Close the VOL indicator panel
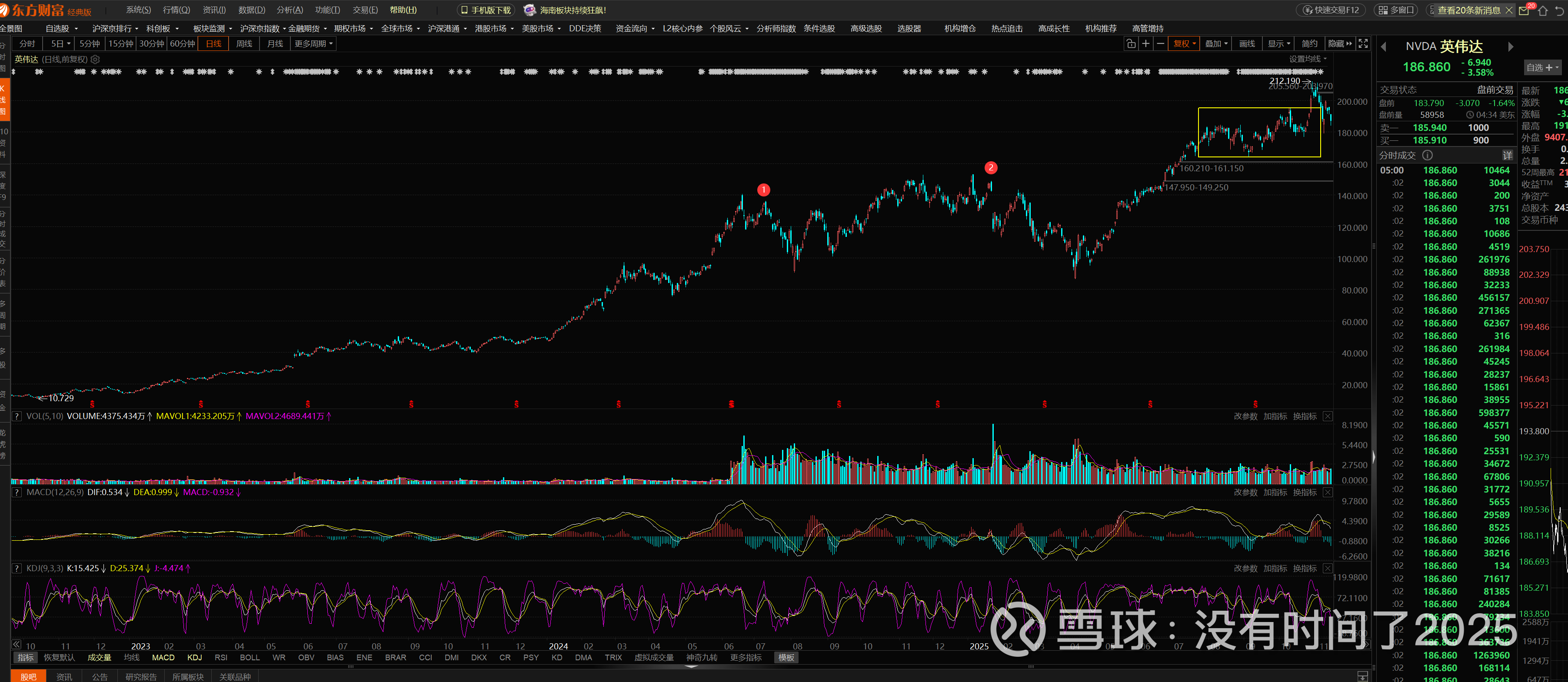The height and width of the screenshot is (682, 1568). click(x=1328, y=416)
